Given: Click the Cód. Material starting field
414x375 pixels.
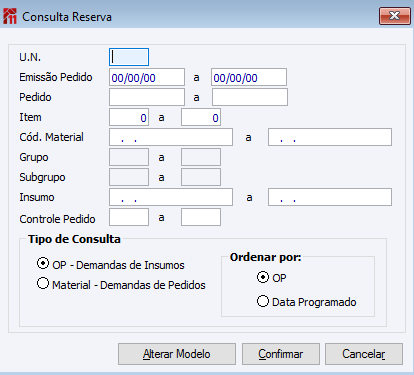Looking at the screenshot, I should 171,137.
